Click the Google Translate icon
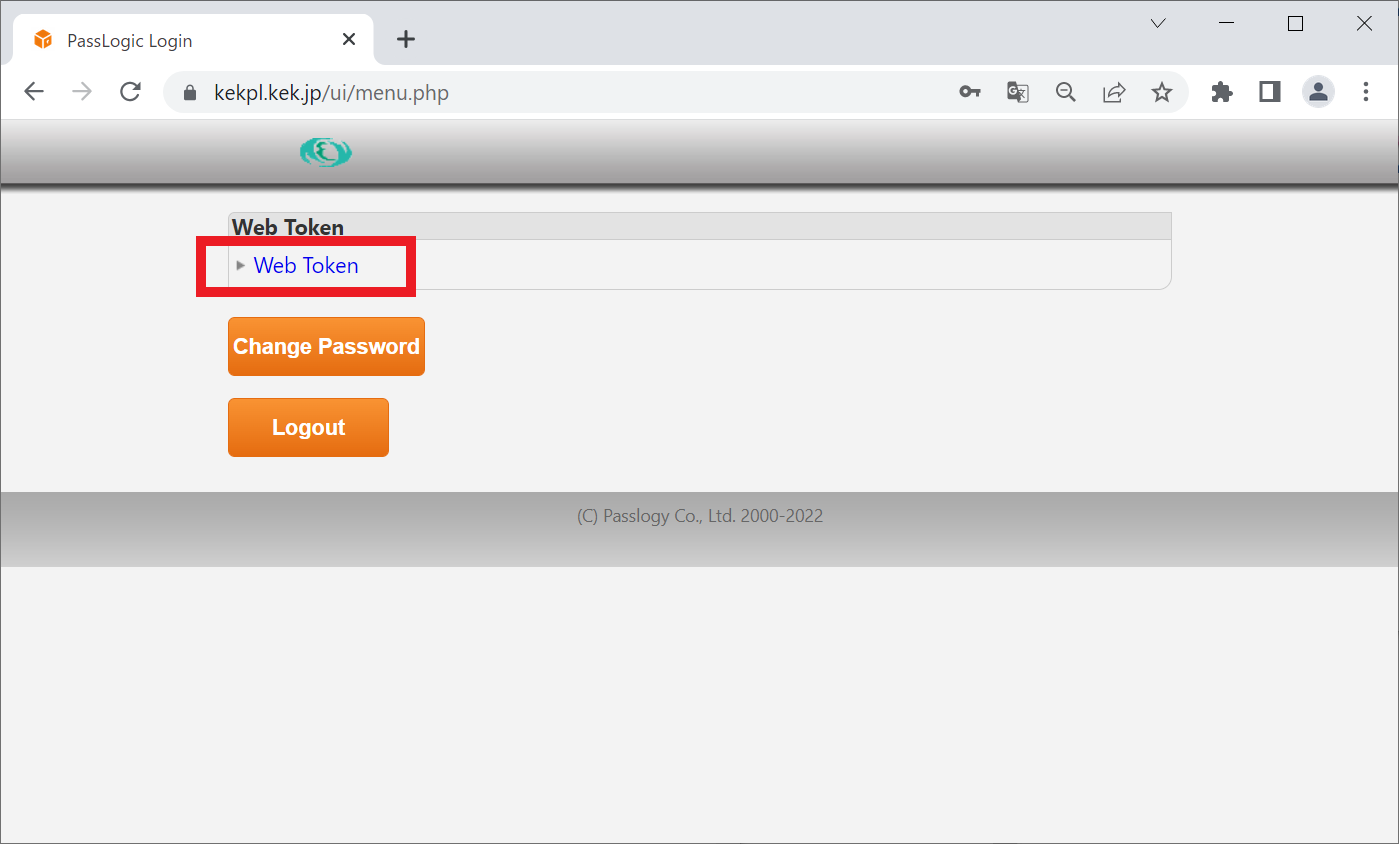 click(1017, 92)
